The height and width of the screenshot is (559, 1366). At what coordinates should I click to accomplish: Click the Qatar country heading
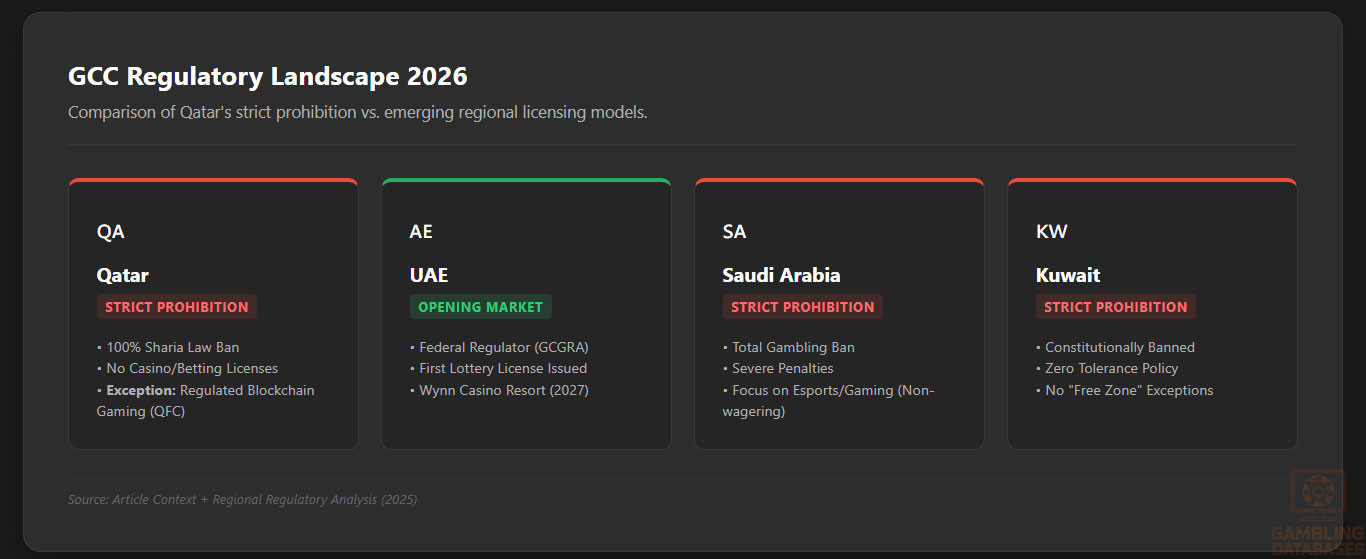pyautogui.click(x=122, y=275)
